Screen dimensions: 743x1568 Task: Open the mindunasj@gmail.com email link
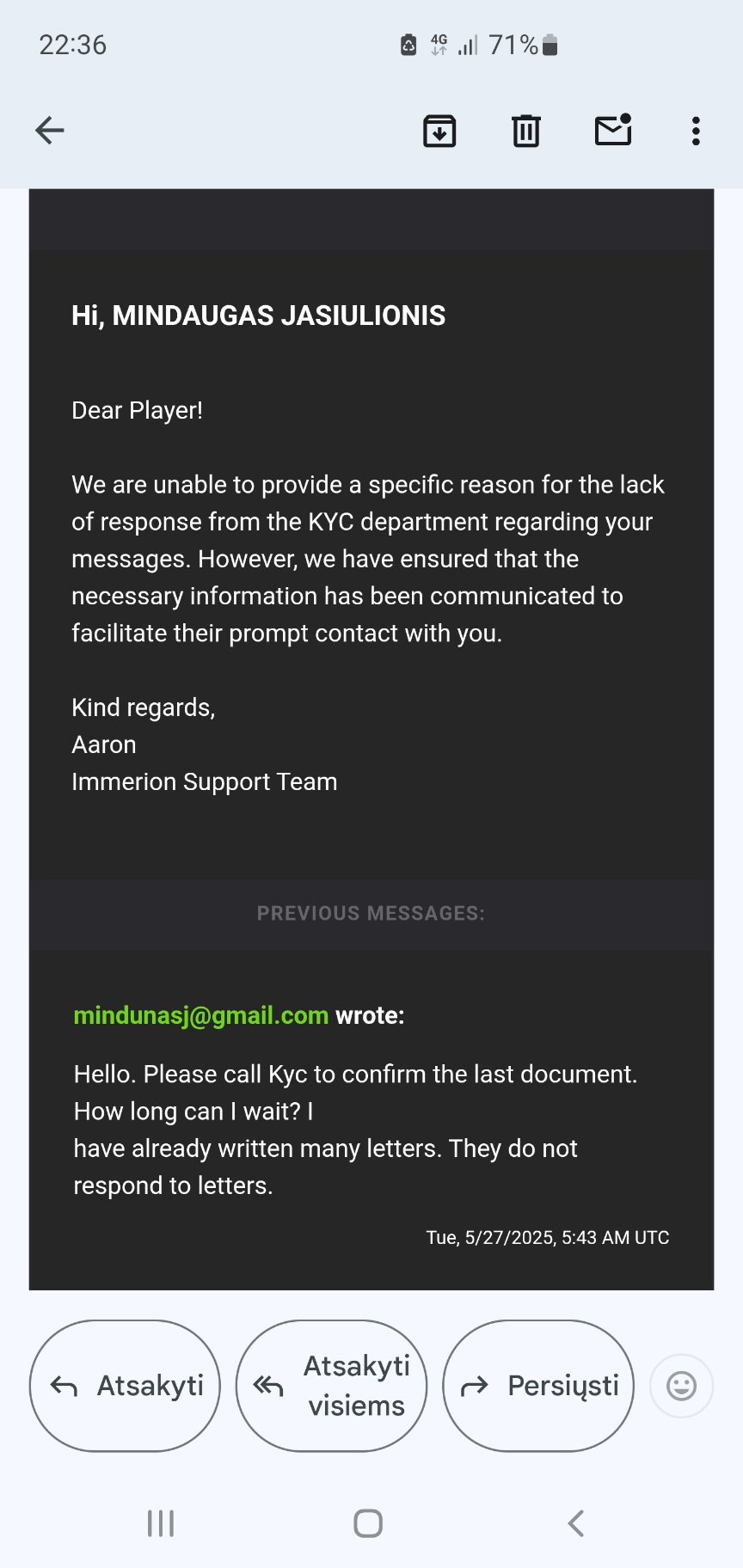coord(201,1015)
